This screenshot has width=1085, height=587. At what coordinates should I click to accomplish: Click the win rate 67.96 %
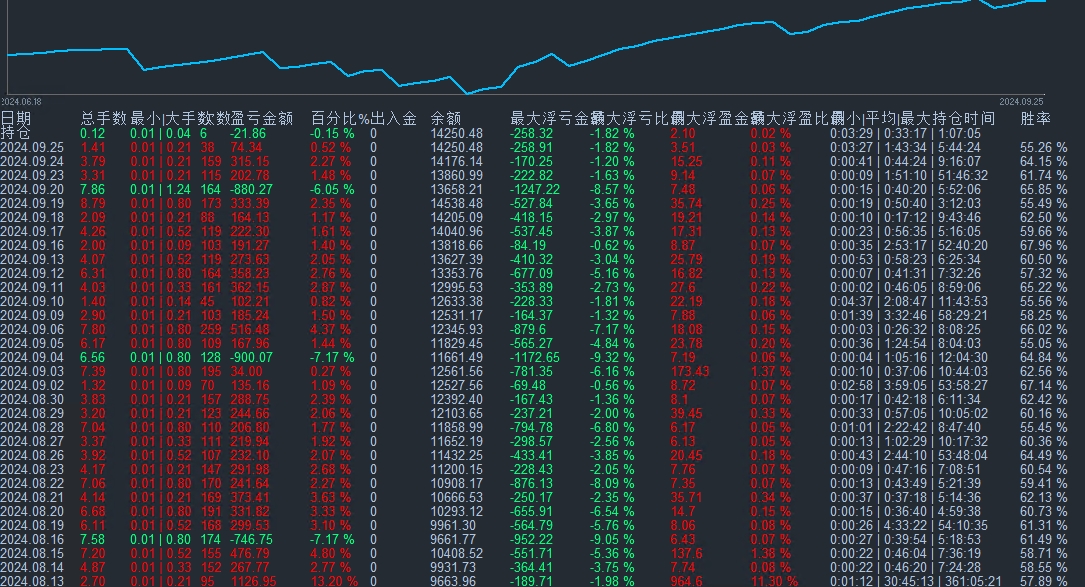(x=1043, y=246)
